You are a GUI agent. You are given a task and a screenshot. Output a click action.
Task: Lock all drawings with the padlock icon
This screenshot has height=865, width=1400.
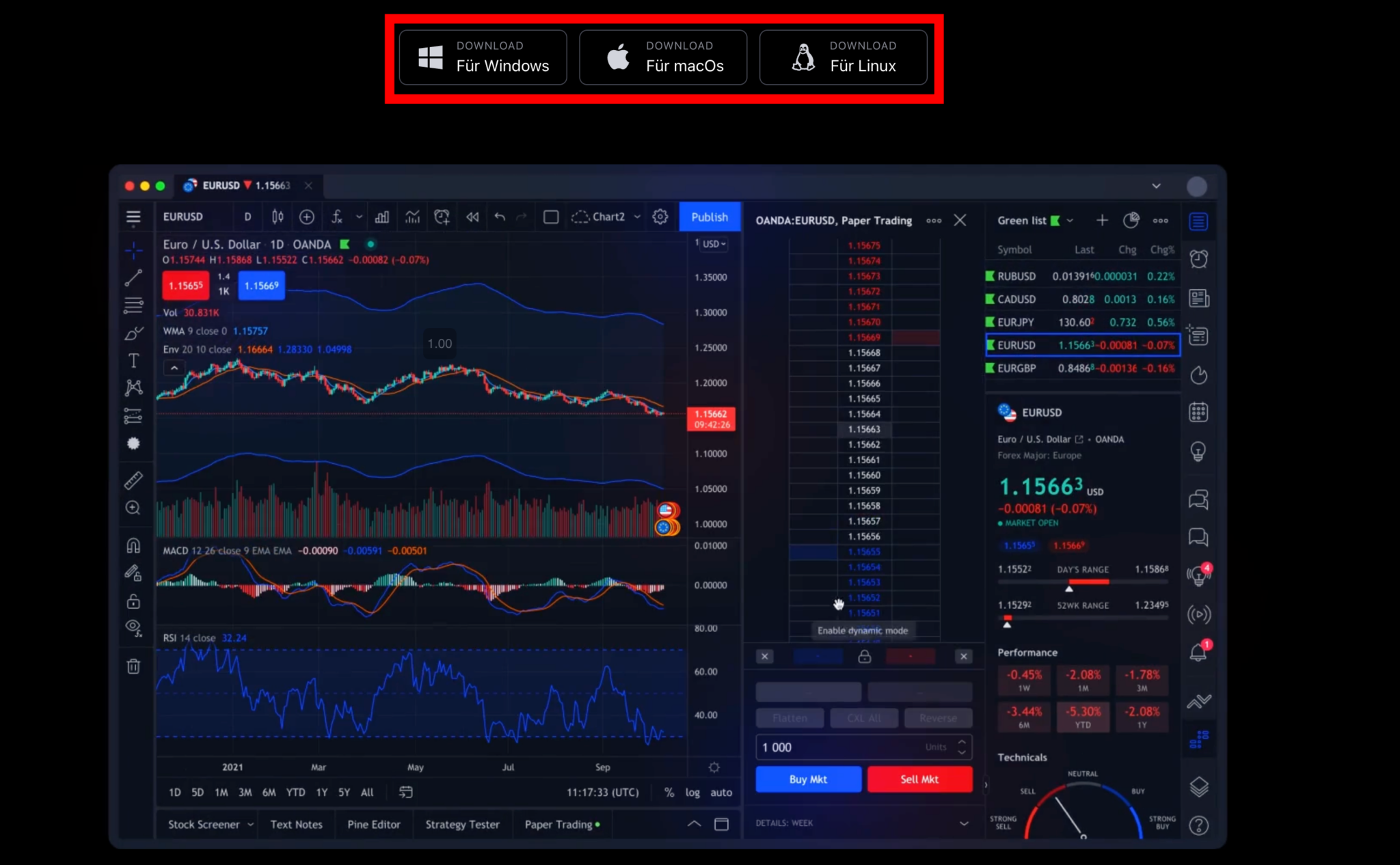134,601
